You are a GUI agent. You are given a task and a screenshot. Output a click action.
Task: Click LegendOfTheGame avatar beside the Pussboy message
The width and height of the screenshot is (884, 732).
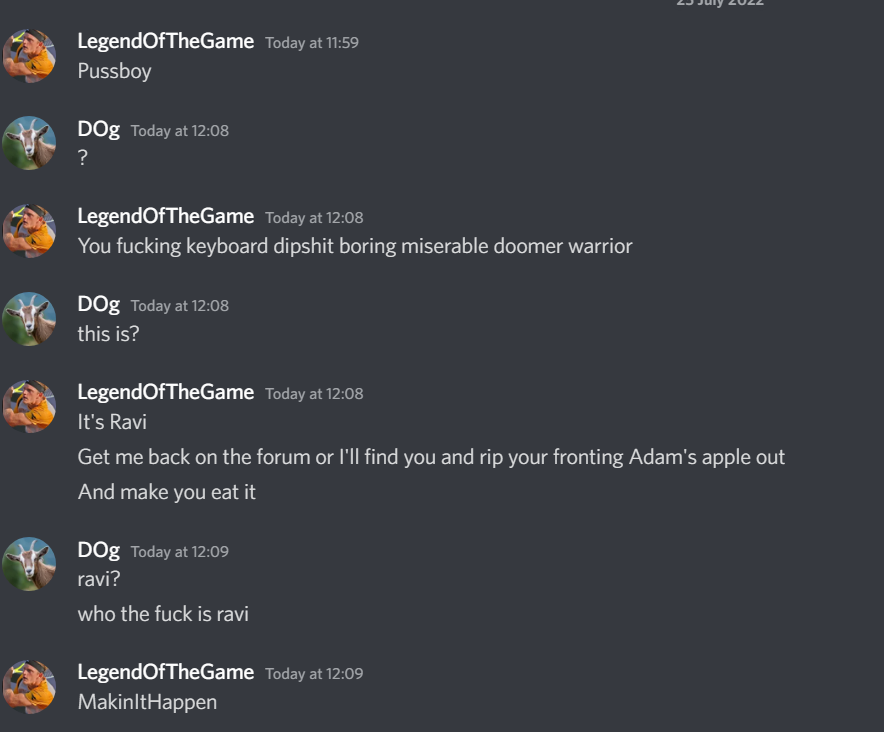[29, 56]
